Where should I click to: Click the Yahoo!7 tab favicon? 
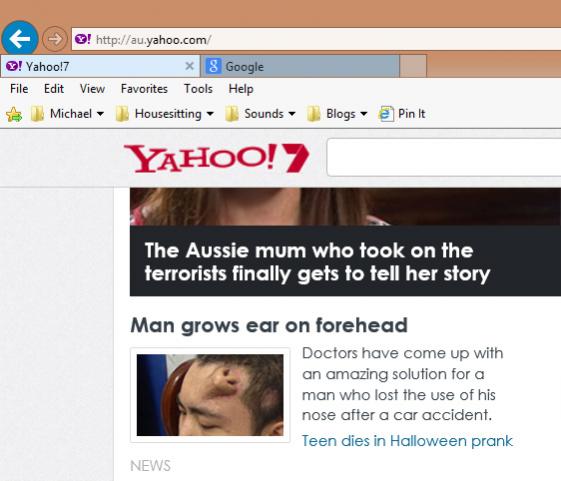[14, 66]
